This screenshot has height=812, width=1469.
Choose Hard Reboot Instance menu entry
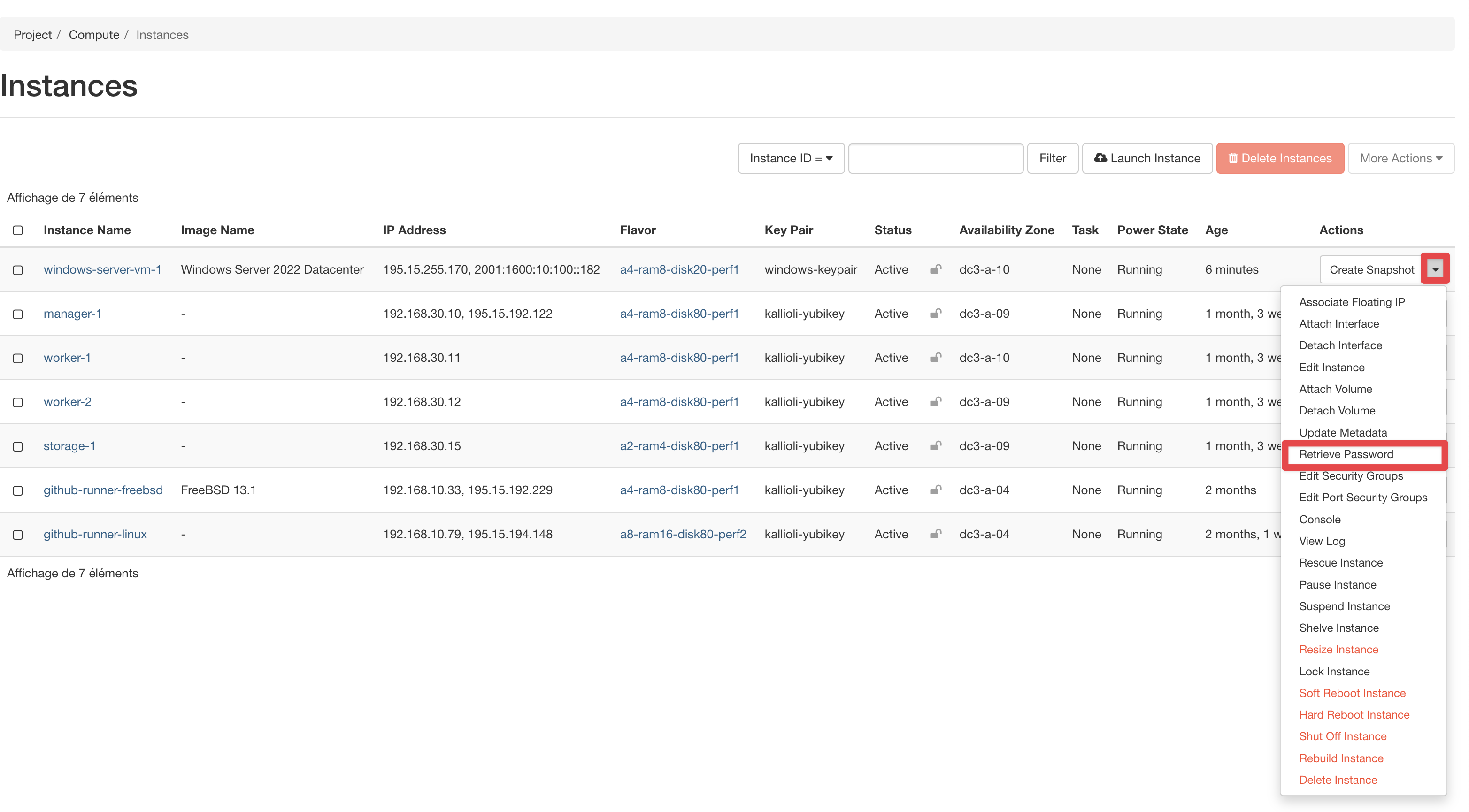tap(1354, 715)
